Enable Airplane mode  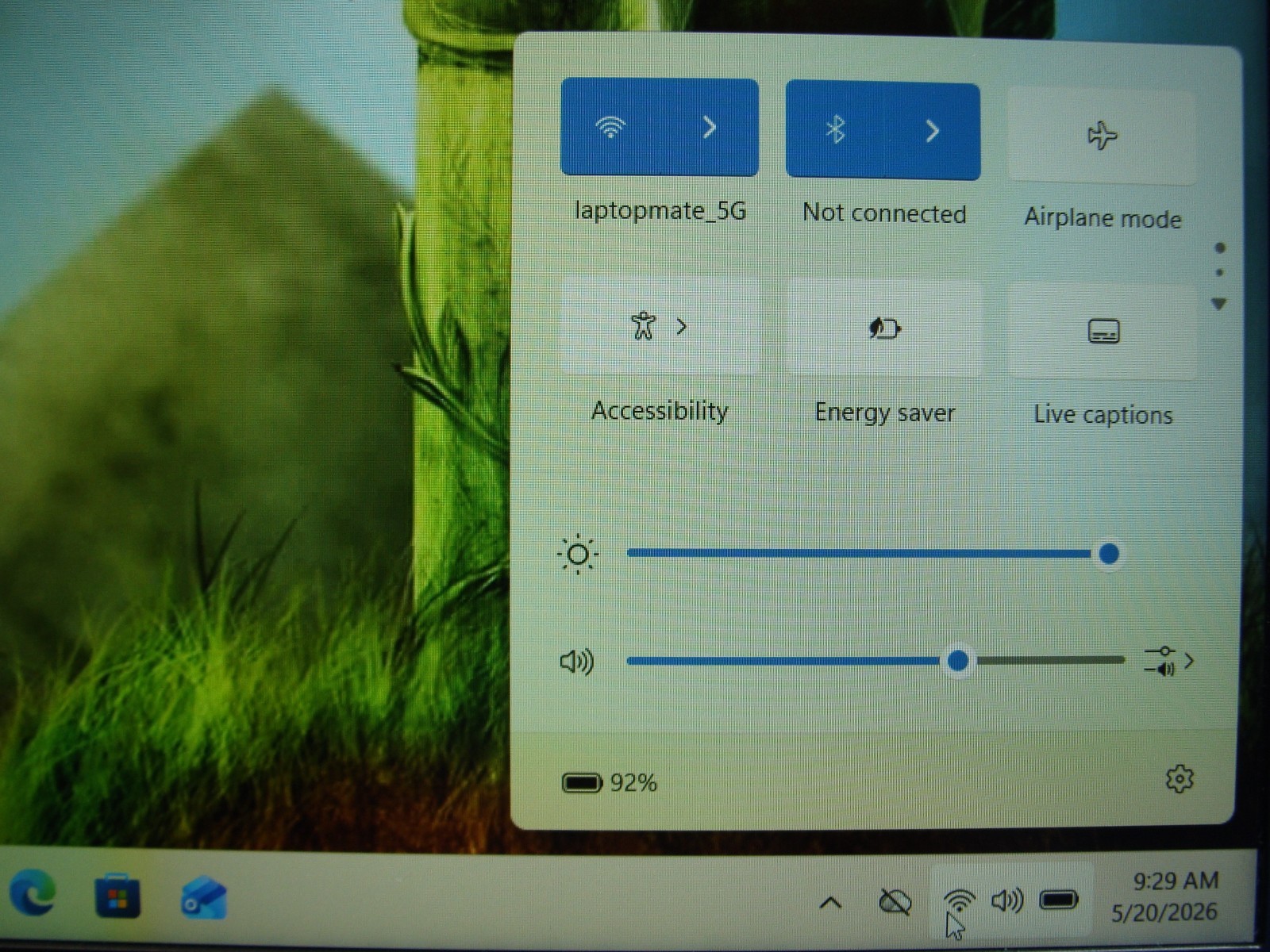[1102, 136]
